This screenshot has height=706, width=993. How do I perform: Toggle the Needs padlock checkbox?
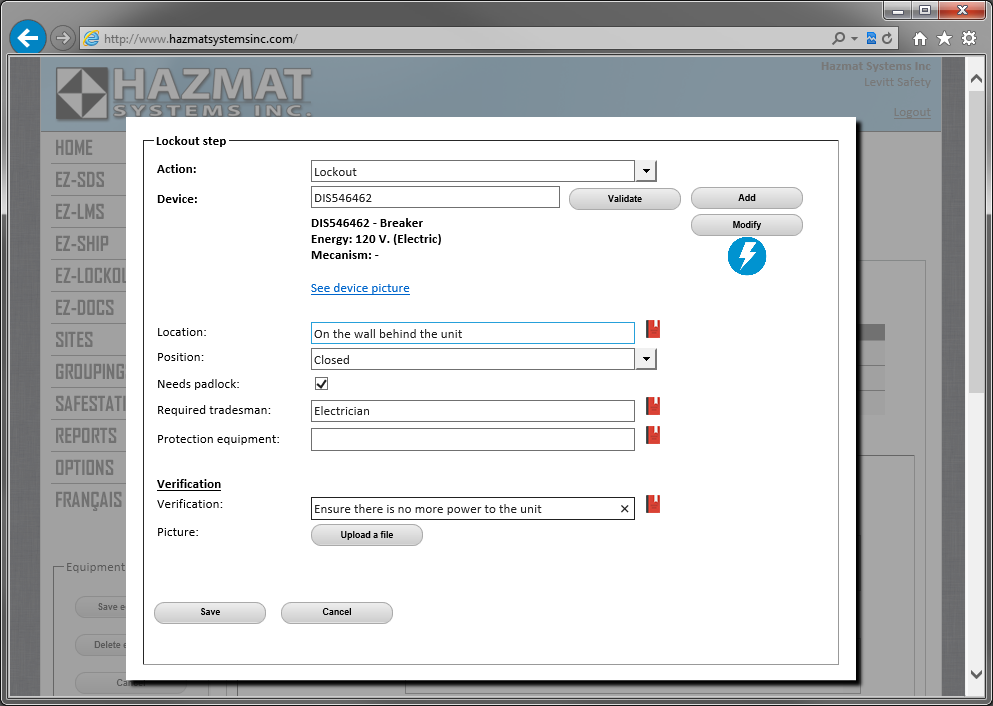tap(322, 384)
